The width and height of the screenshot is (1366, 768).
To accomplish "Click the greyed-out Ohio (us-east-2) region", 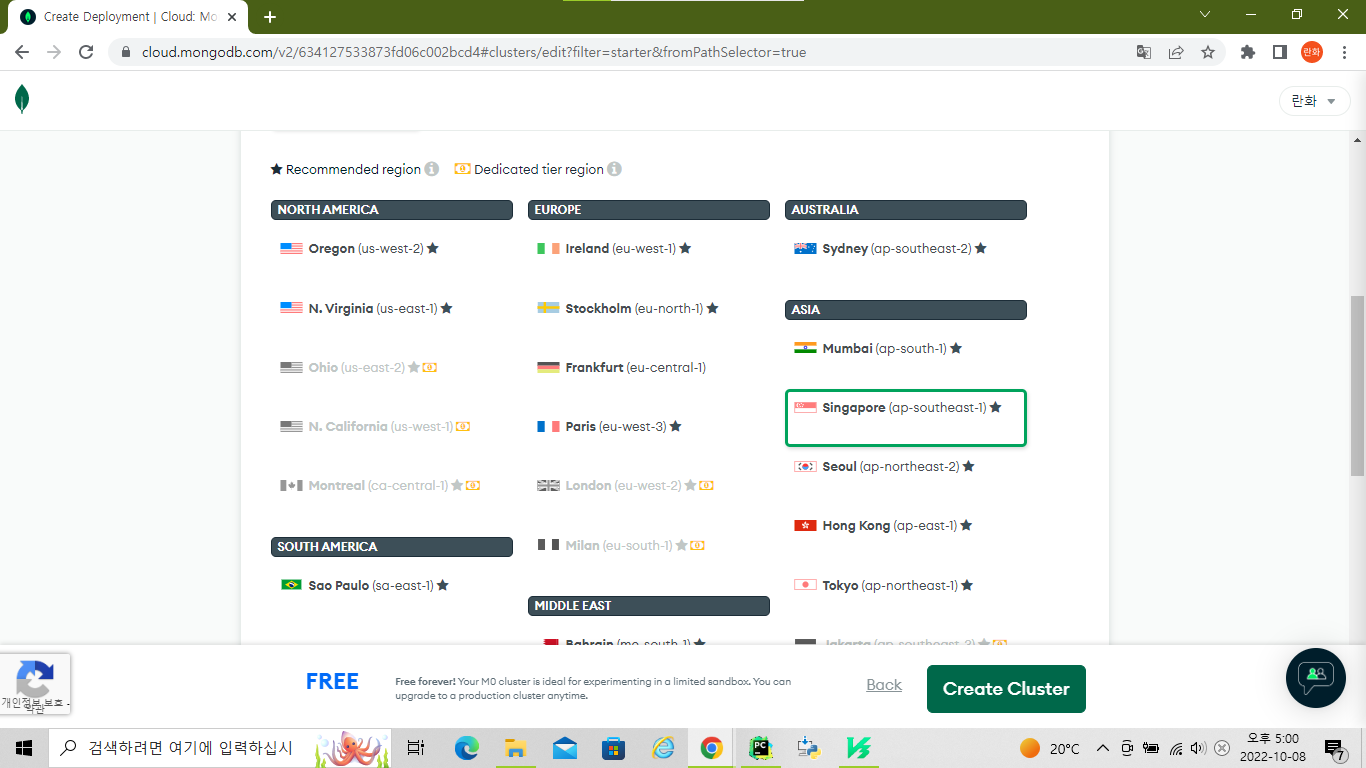I will 391,367.
